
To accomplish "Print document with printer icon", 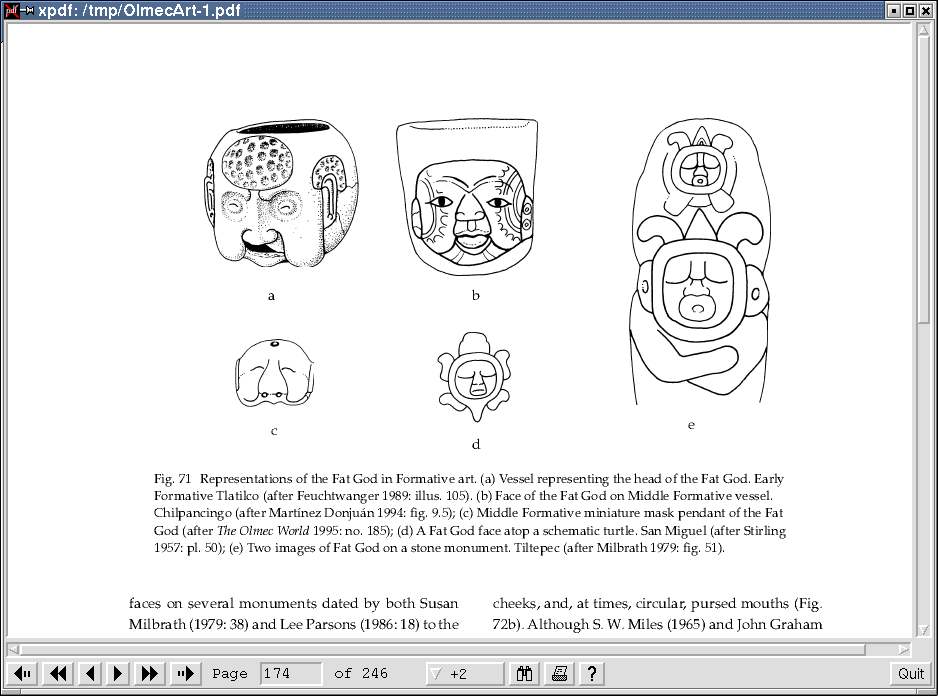I will point(559,674).
